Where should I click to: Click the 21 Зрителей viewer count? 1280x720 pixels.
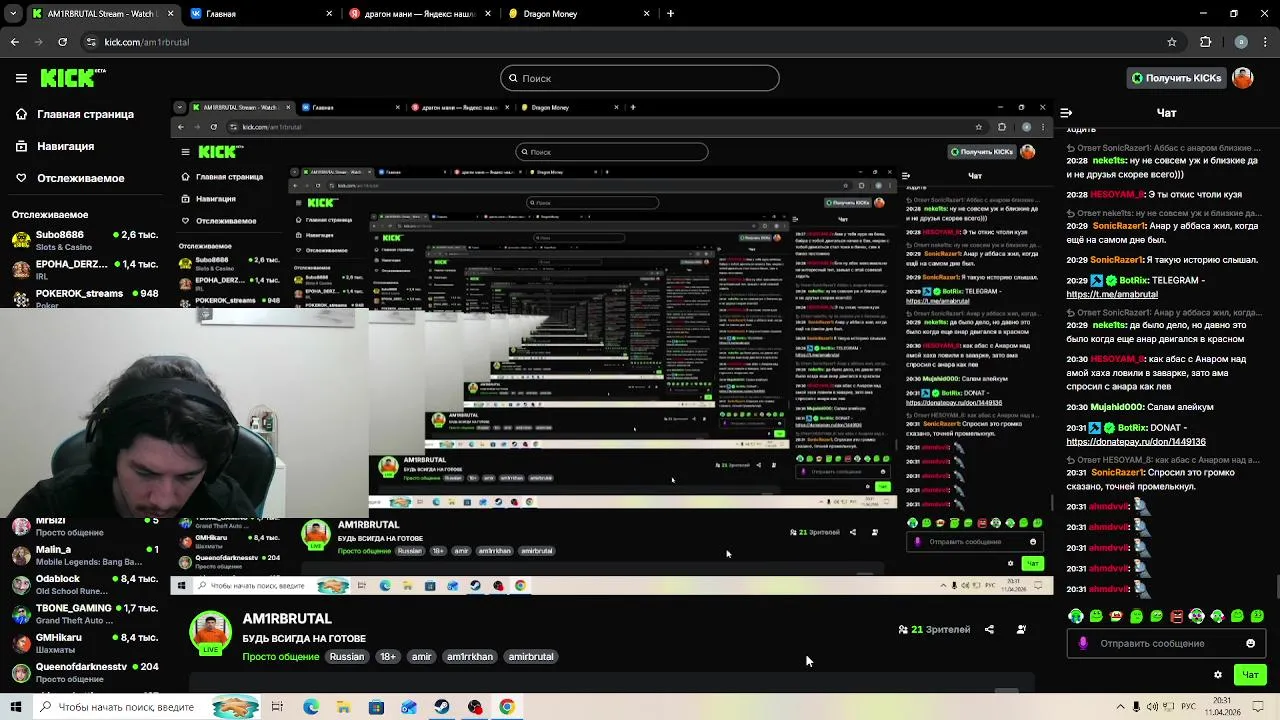pyautogui.click(x=935, y=630)
